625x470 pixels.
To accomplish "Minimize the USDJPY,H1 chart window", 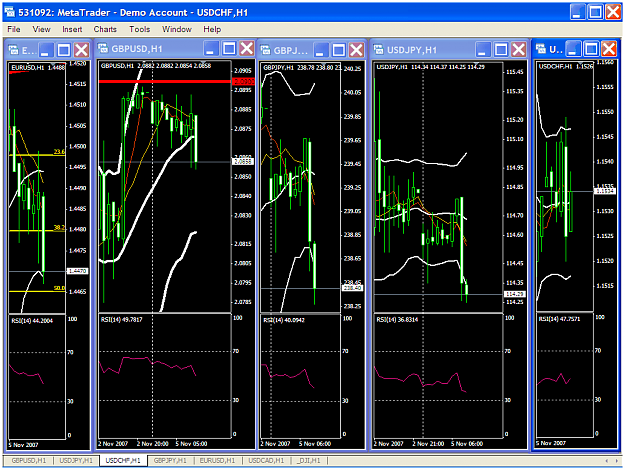I will click(483, 49).
